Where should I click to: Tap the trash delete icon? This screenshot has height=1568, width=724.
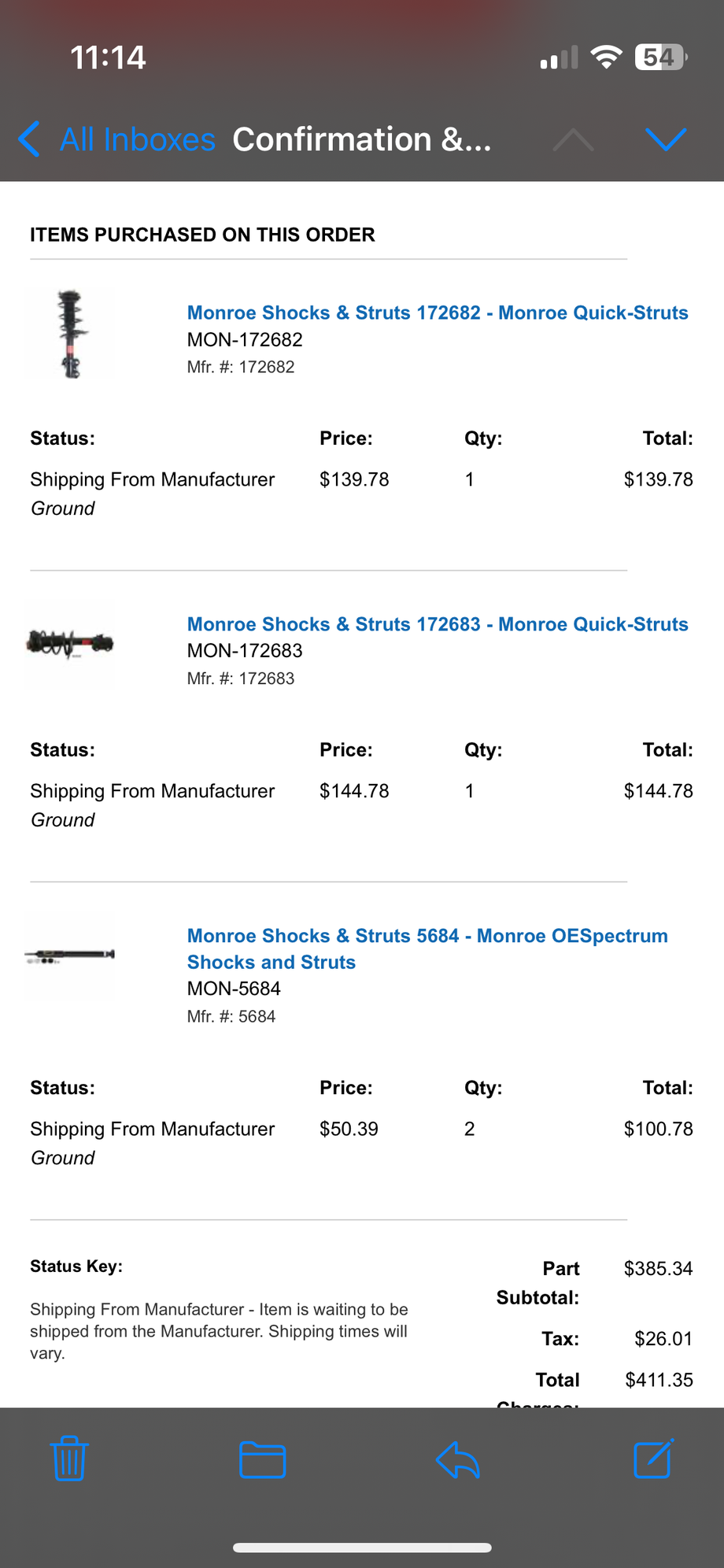tap(69, 1459)
